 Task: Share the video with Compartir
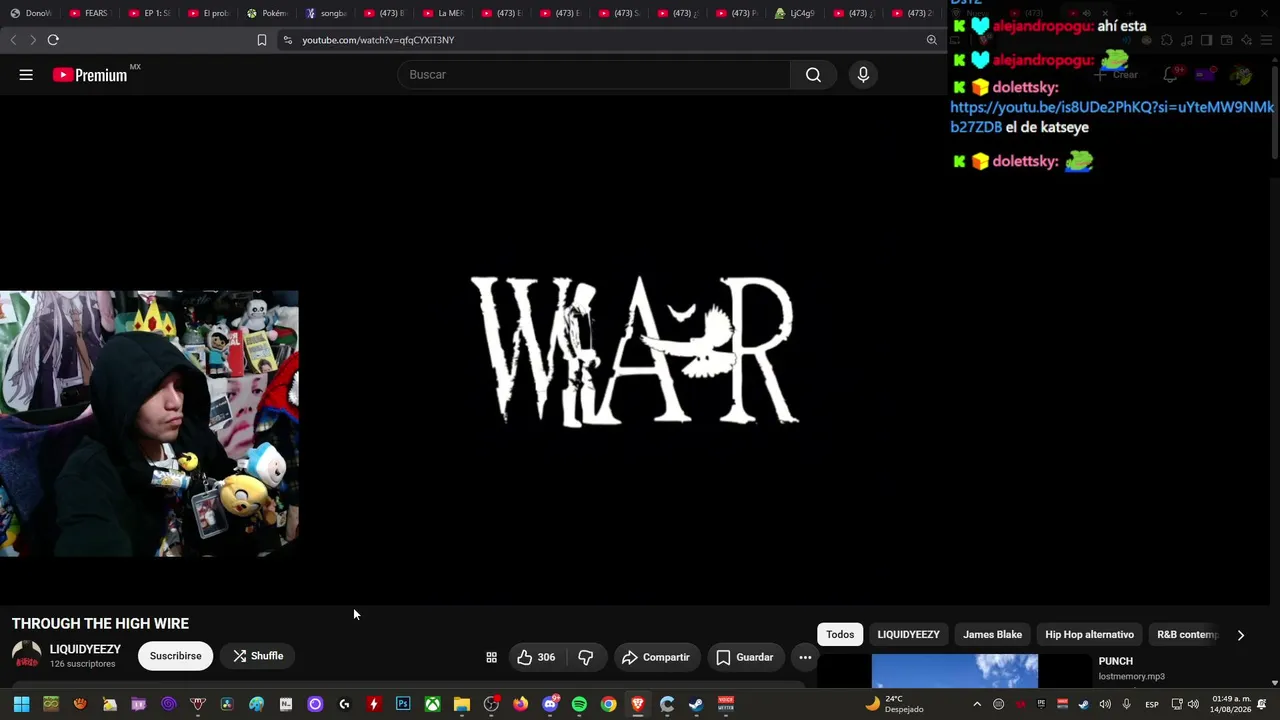tap(656, 657)
